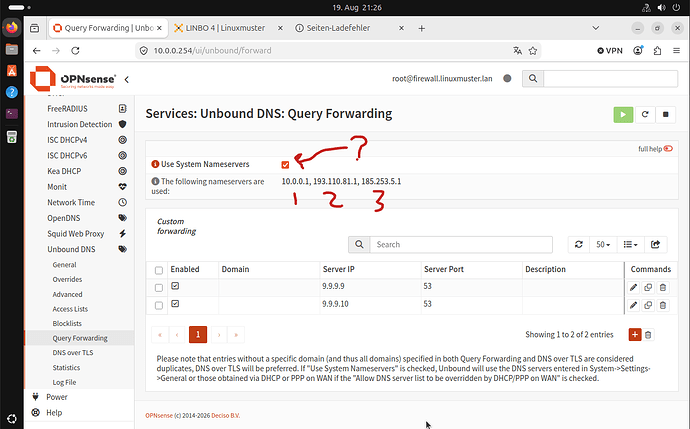Open the Access Lists submenu item
This screenshot has width=690, height=429.
click(x=70, y=309)
